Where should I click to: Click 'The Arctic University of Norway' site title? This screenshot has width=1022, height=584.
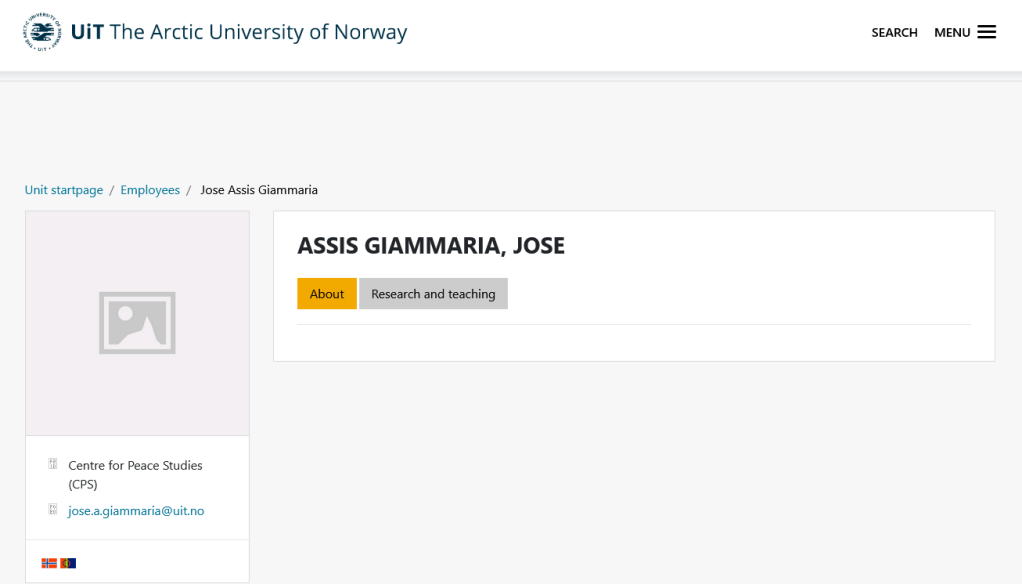[x=258, y=32]
